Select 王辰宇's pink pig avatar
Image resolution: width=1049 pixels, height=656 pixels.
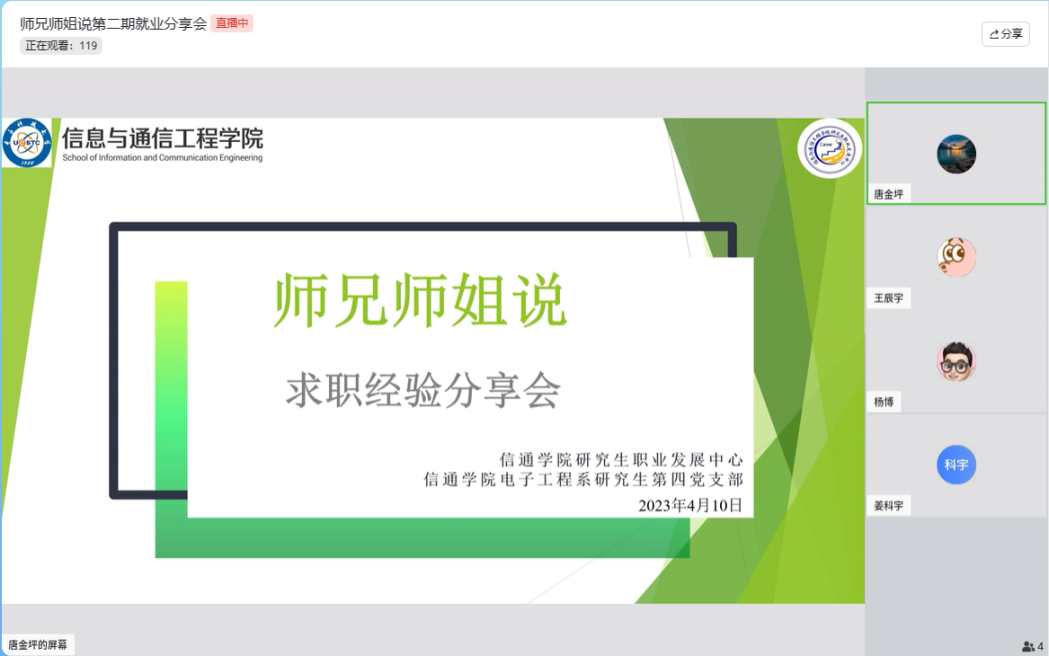tap(956, 258)
